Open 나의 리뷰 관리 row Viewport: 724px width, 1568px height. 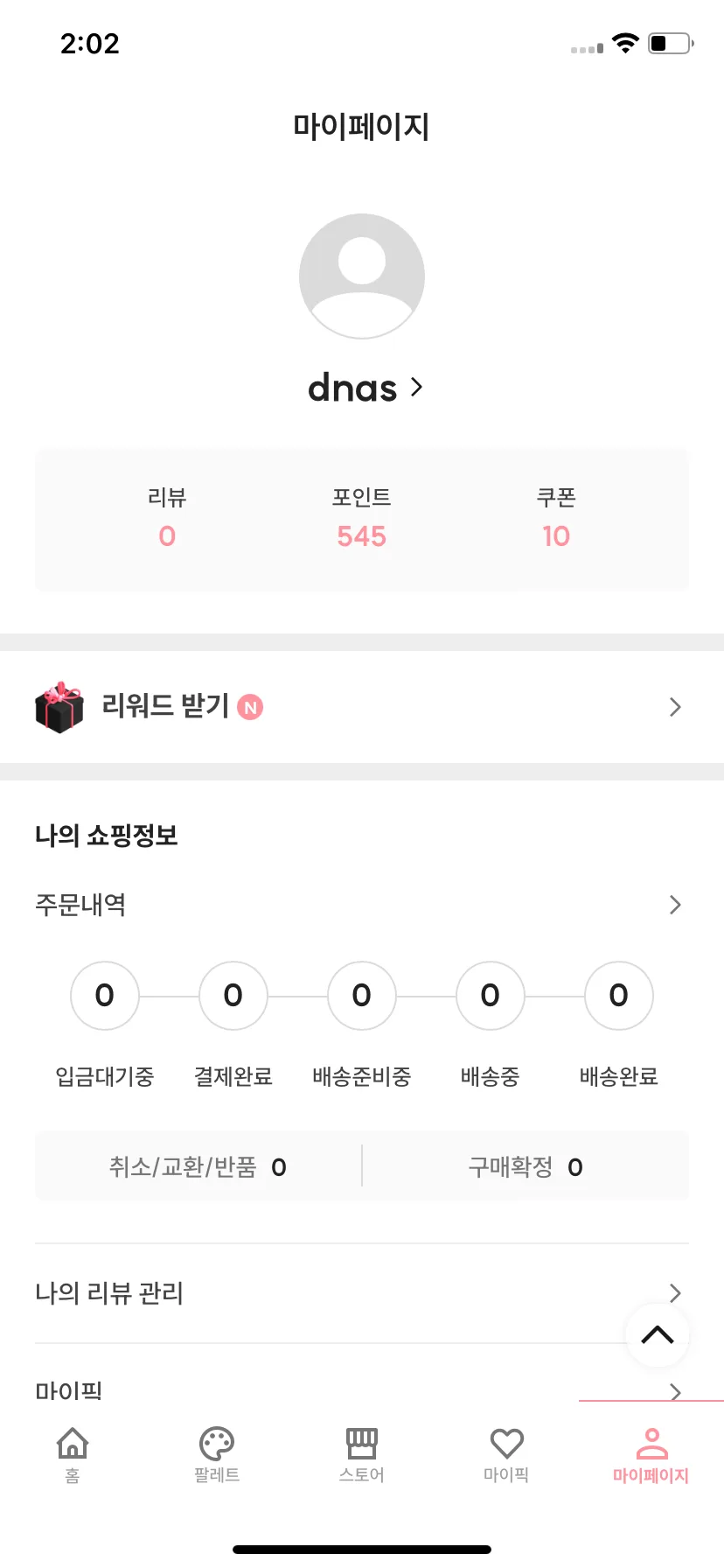tap(362, 1293)
